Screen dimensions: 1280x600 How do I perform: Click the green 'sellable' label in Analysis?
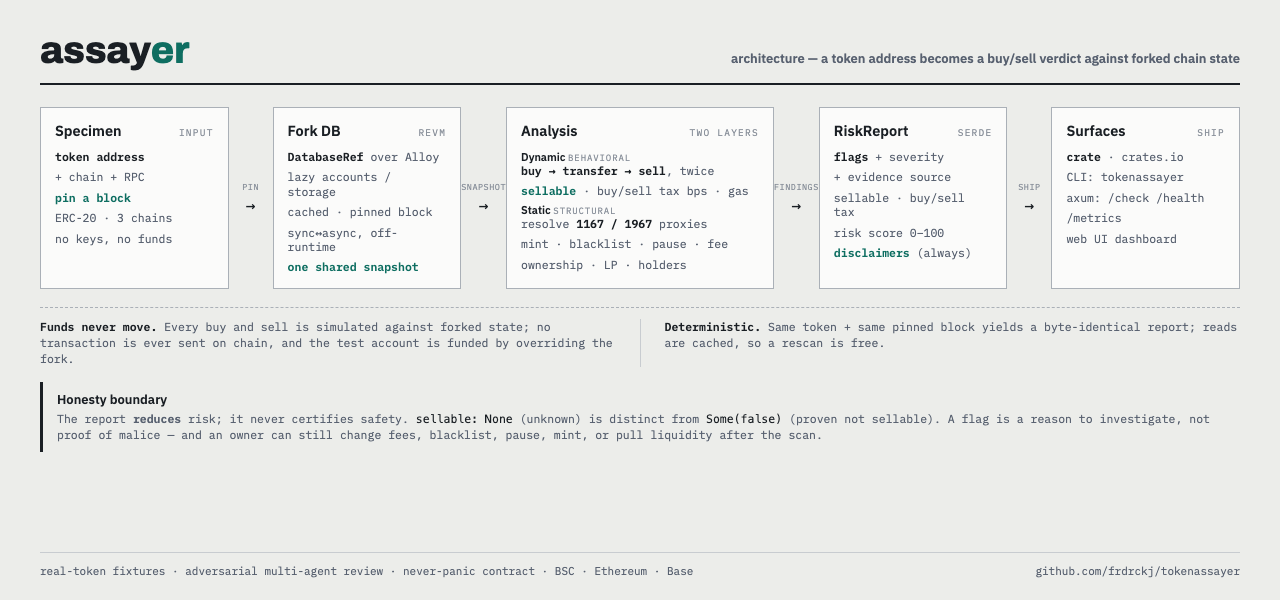548,191
